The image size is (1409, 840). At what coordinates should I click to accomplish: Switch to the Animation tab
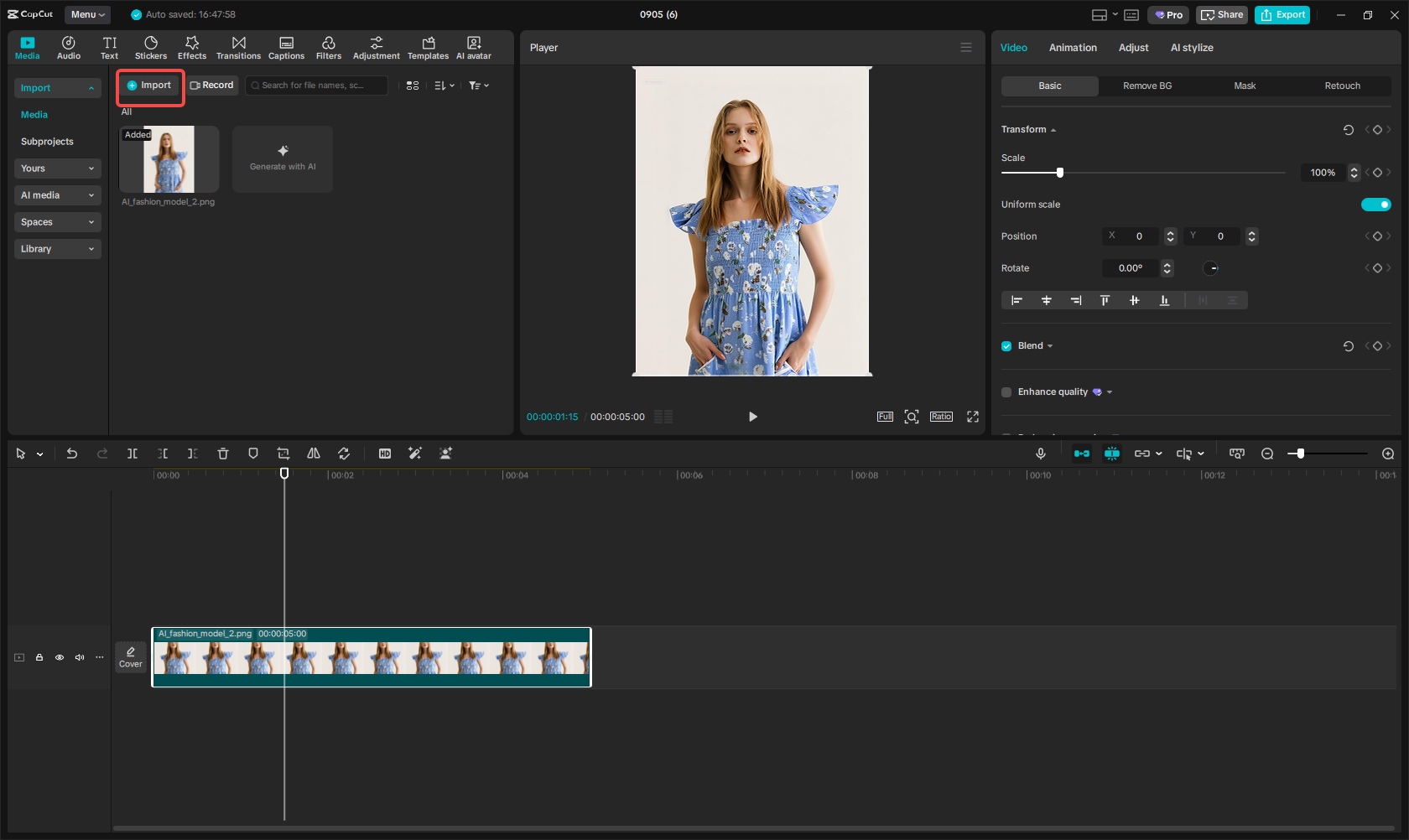tap(1073, 48)
